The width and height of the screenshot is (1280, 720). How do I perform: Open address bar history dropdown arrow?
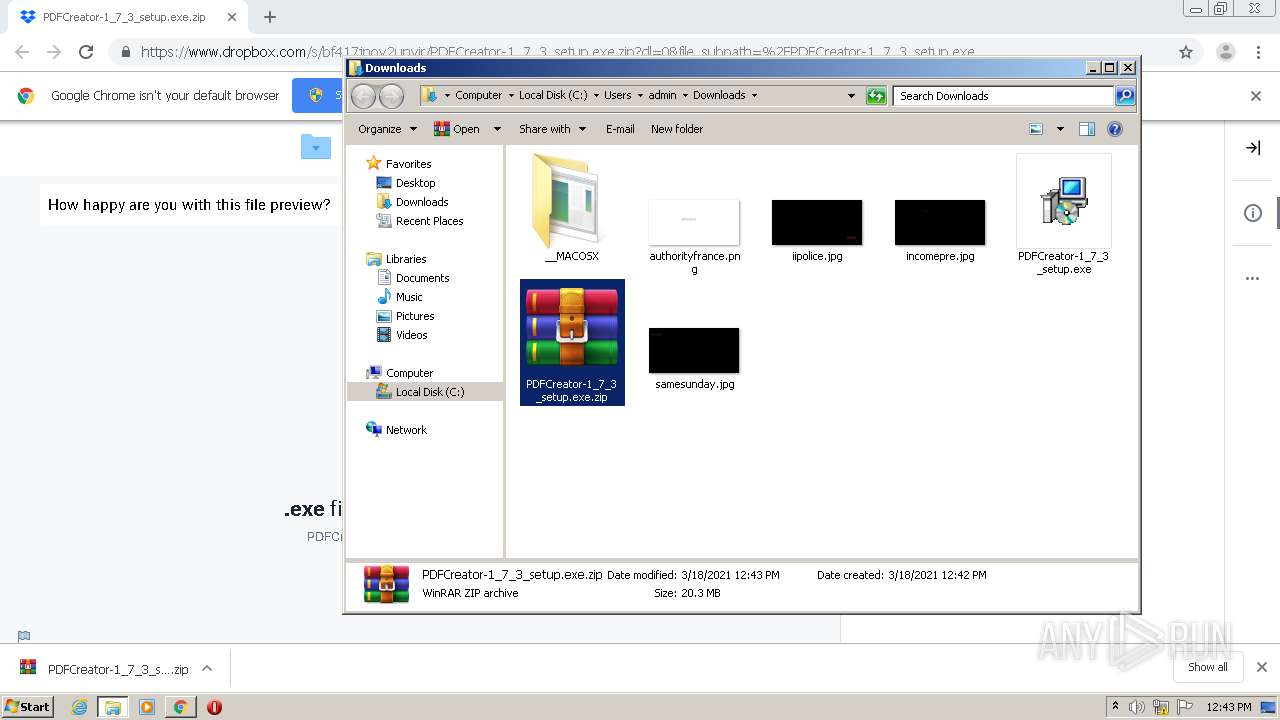pos(851,96)
